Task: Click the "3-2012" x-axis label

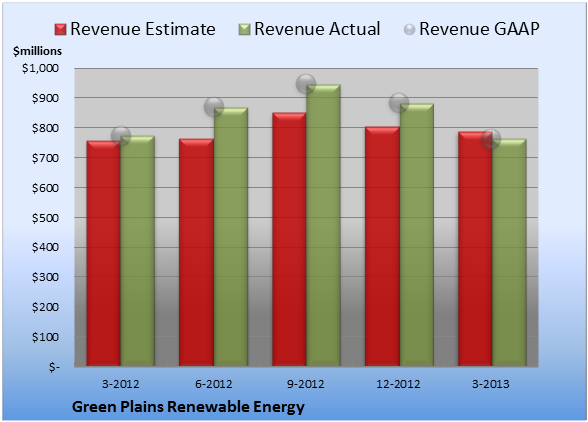Action: (121, 384)
